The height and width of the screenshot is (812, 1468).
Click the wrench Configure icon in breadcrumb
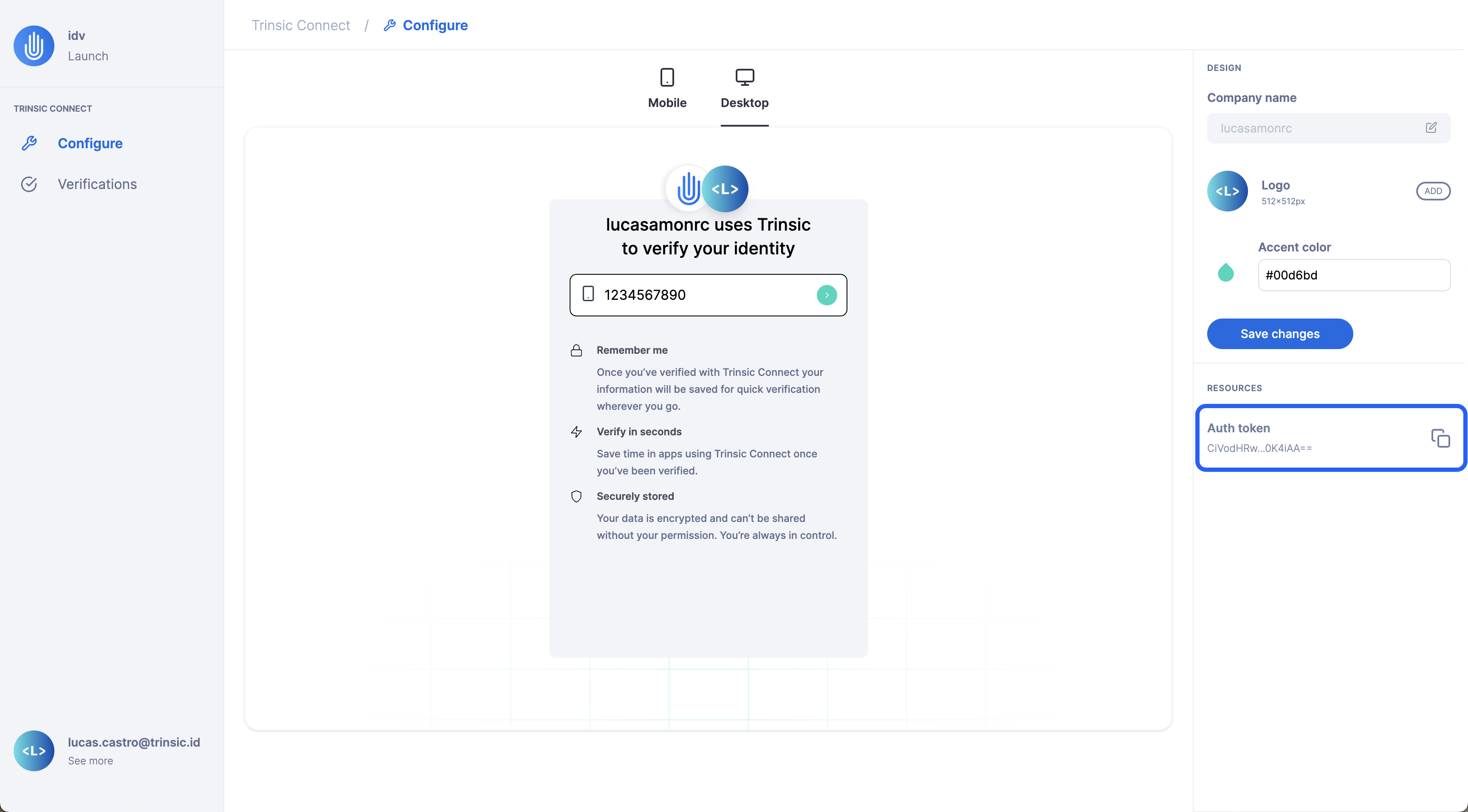coord(389,25)
